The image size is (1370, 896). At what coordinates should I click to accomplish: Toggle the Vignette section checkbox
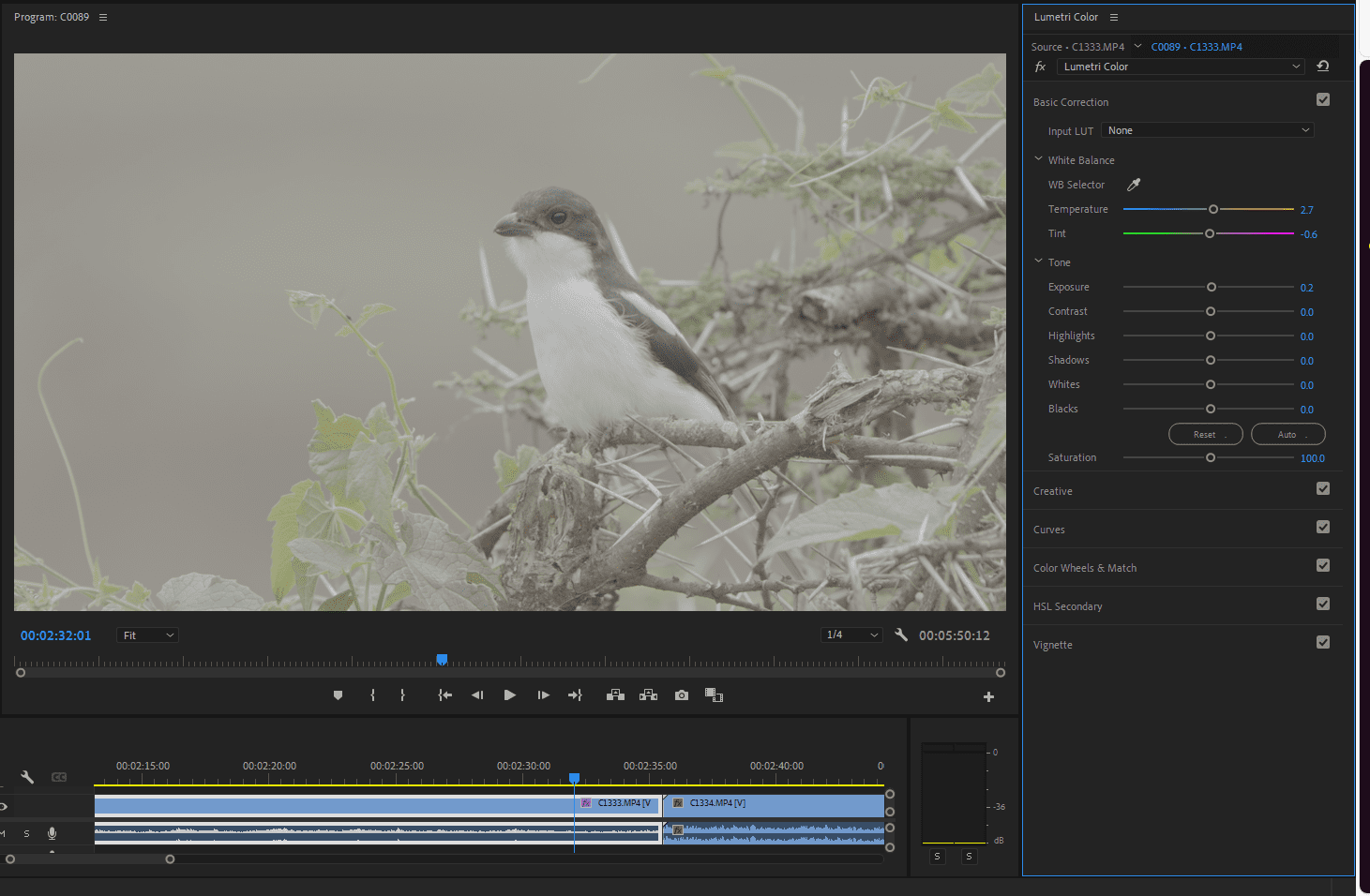point(1323,642)
